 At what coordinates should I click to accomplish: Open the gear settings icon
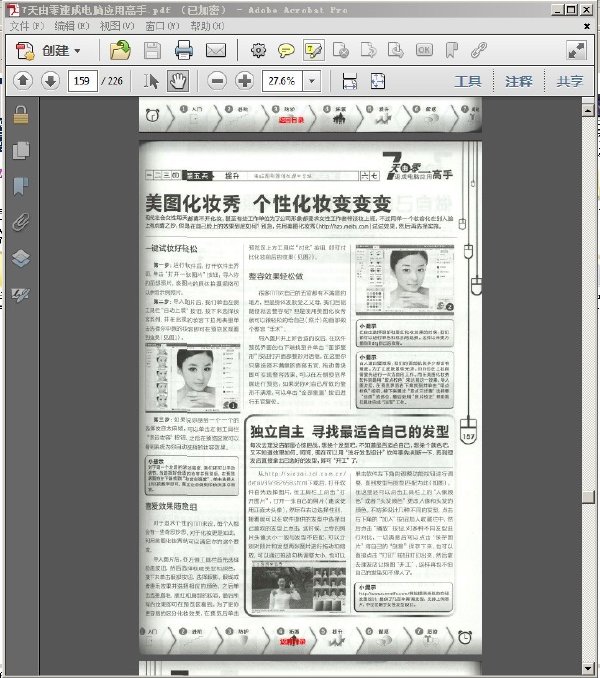pos(259,51)
